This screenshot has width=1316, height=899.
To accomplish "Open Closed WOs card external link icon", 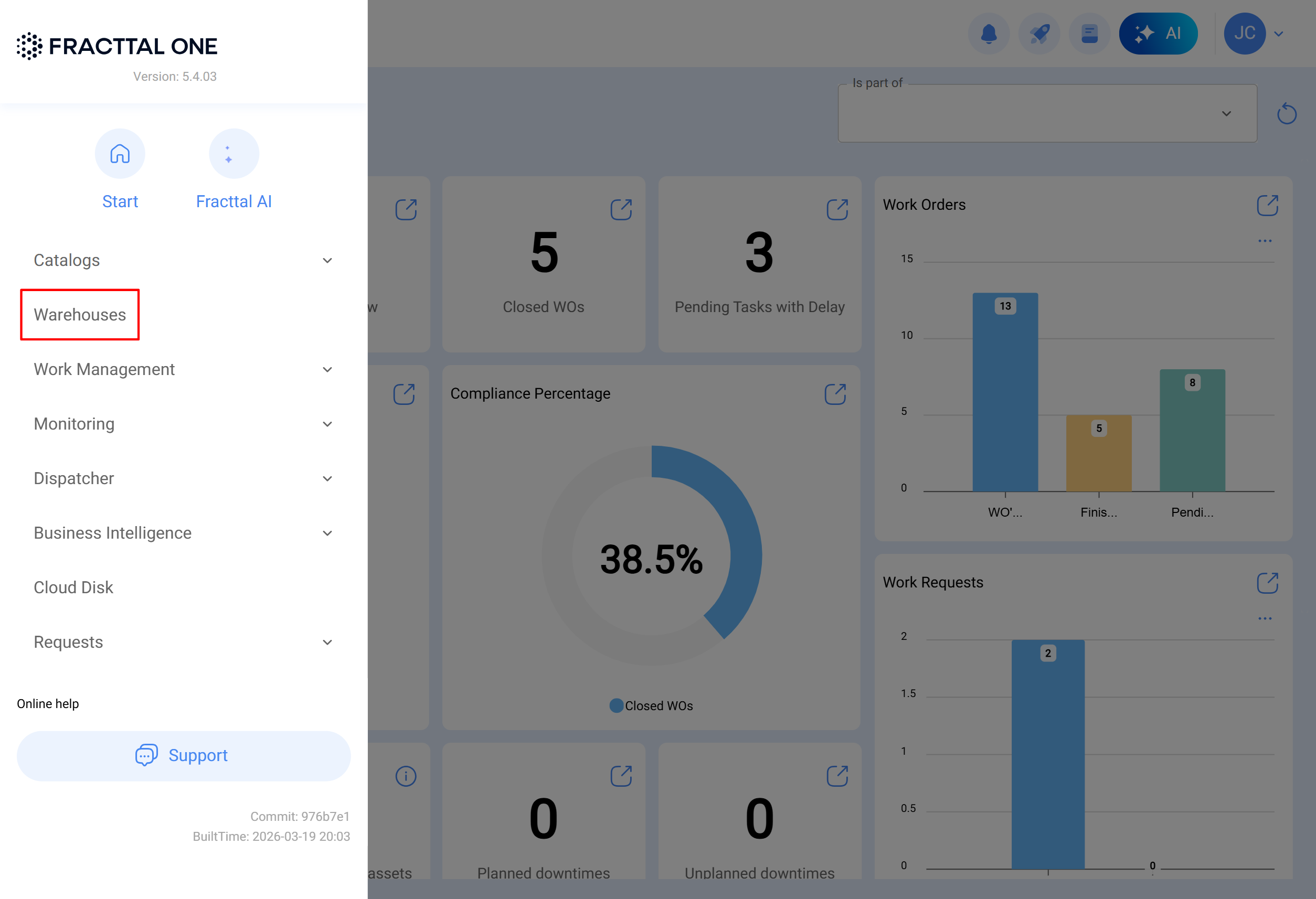I will coord(621,209).
